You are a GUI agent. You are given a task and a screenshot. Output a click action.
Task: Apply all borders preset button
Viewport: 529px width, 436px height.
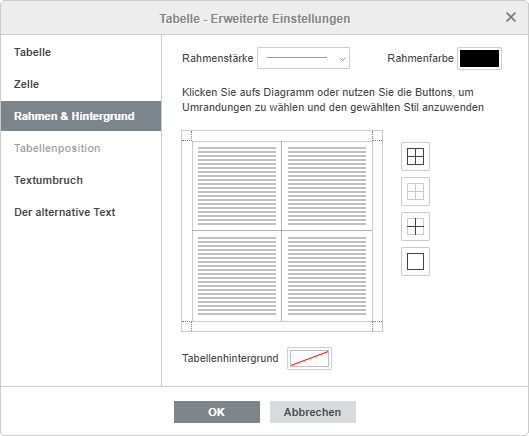[x=415, y=157]
